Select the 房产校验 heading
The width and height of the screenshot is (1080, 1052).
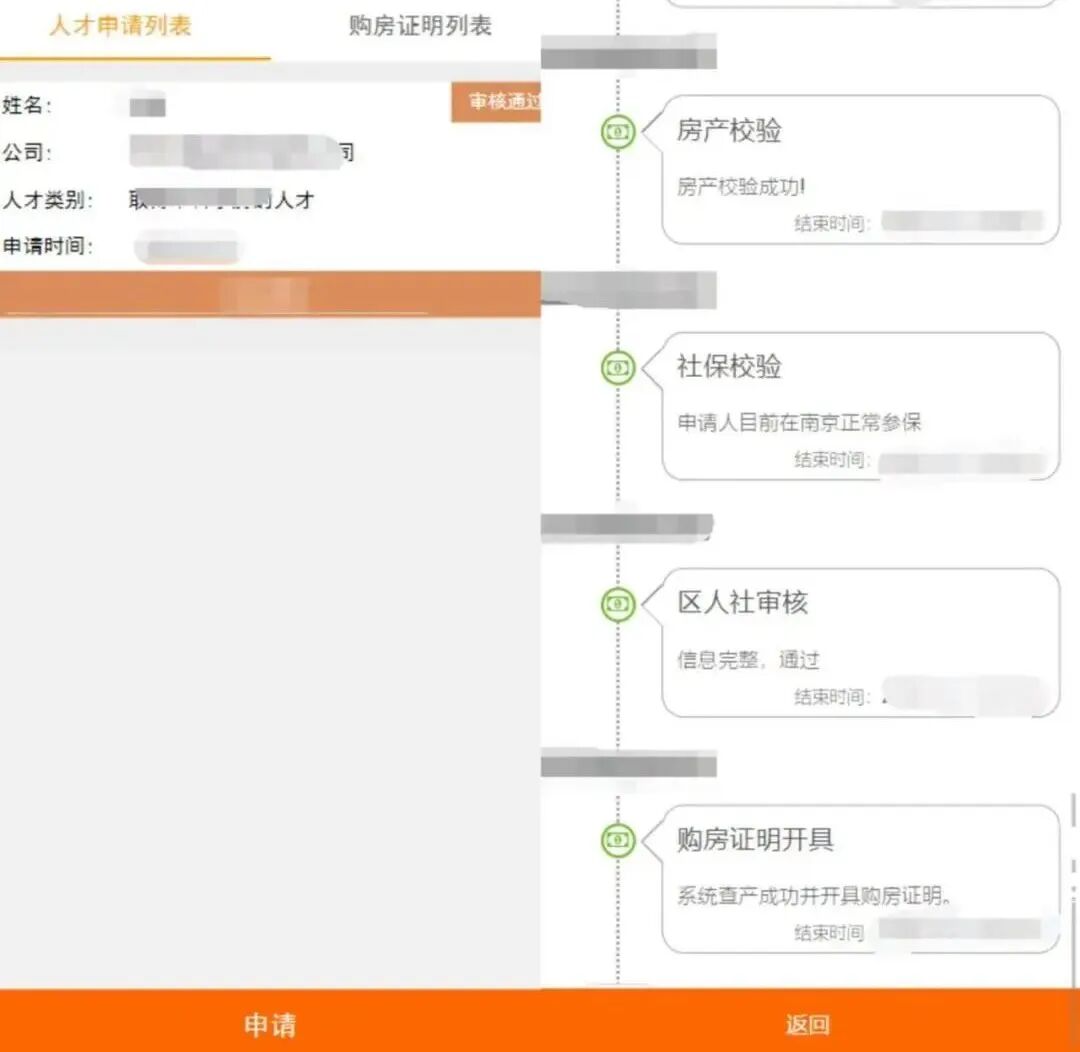pos(729,130)
